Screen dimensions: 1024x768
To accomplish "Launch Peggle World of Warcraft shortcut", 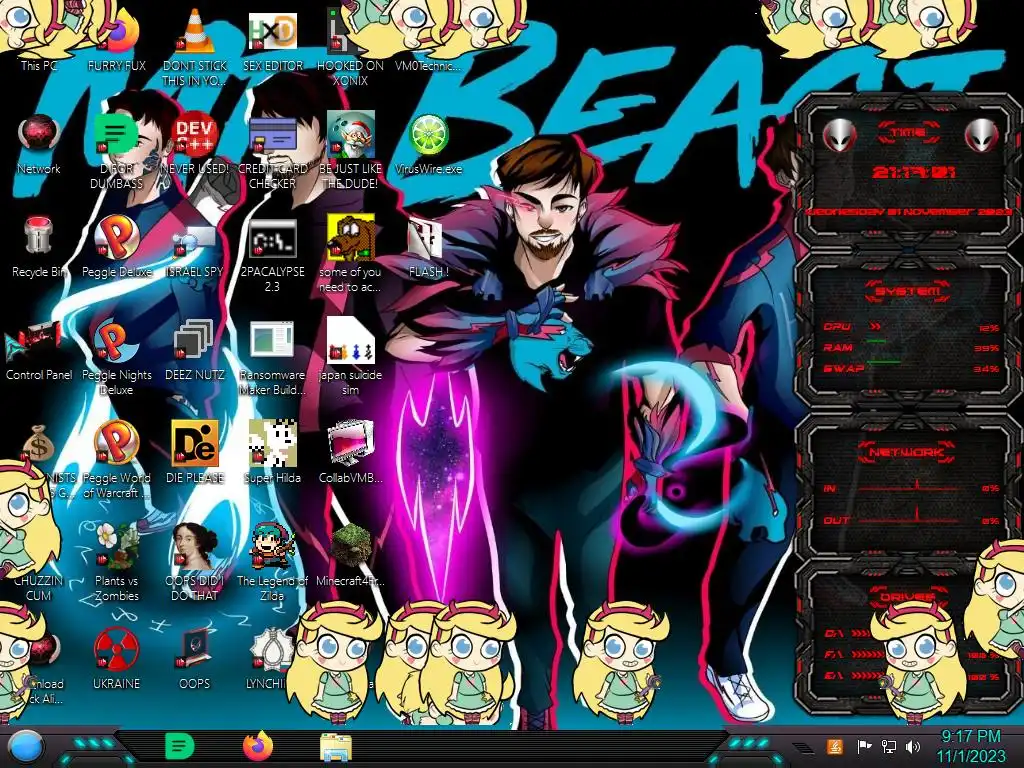I will 116,443.
